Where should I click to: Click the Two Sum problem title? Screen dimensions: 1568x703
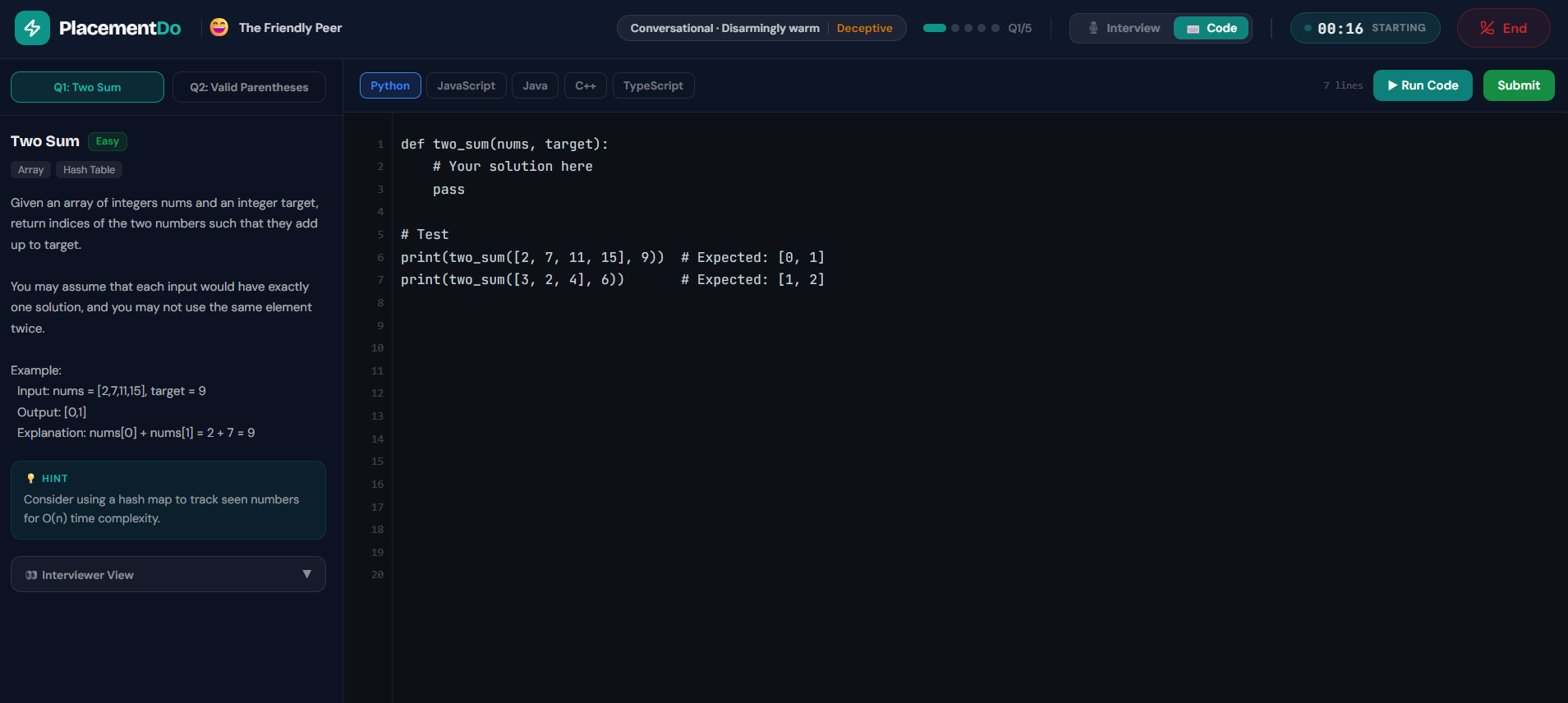click(45, 141)
